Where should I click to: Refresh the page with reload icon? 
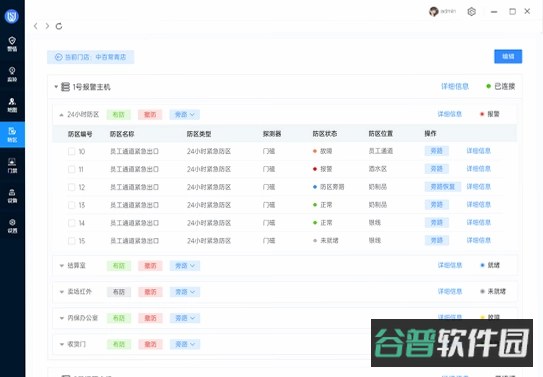pos(59,26)
